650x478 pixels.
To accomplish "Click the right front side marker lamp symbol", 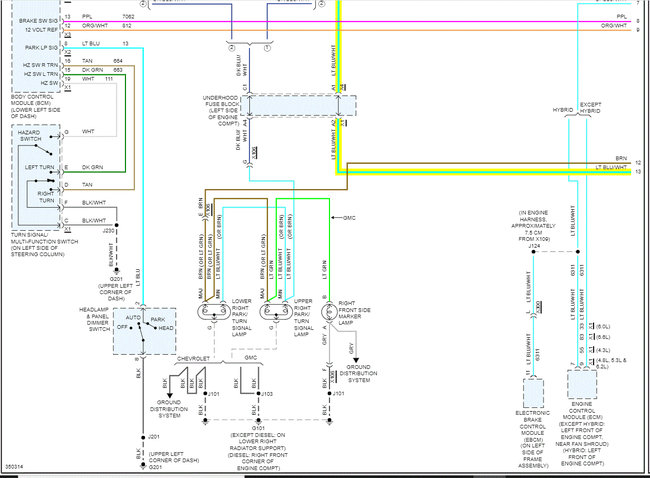I will click(330, 311).
